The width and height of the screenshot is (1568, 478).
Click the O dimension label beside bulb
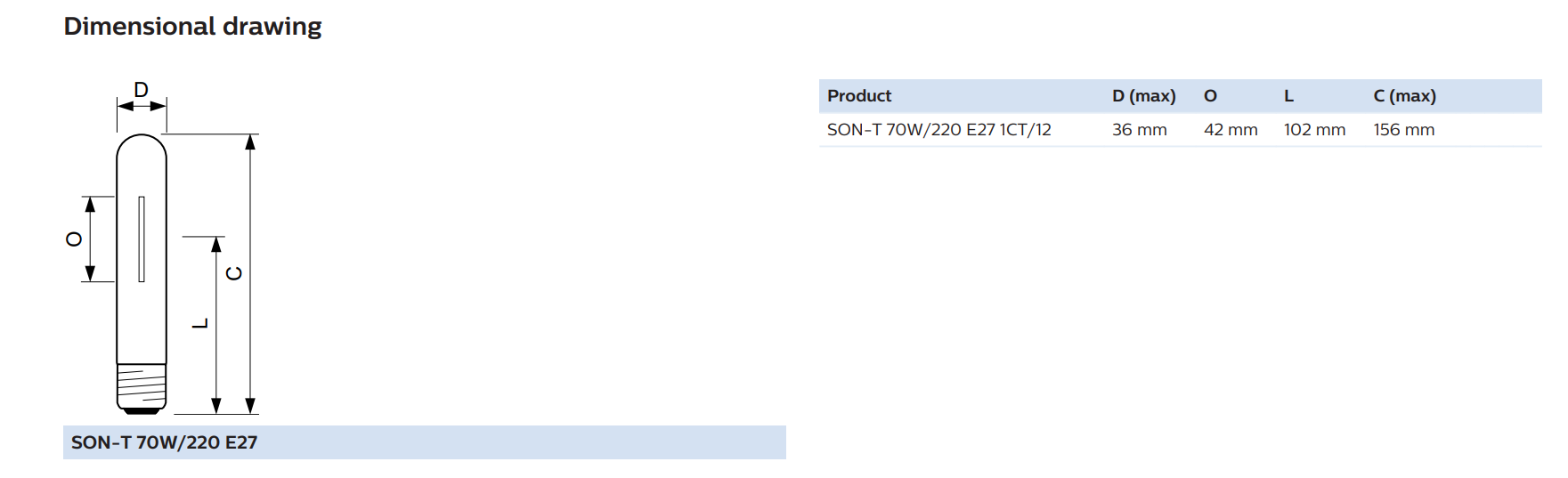pos(74,239)
